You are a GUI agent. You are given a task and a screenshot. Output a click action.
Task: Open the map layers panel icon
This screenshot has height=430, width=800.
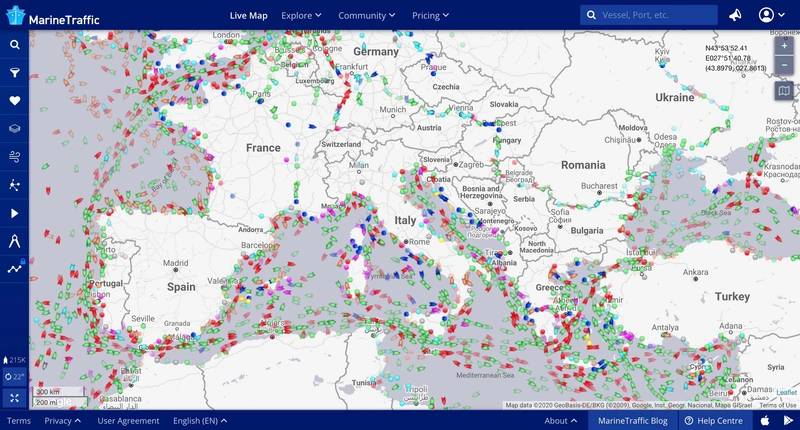tap(15, 129)
